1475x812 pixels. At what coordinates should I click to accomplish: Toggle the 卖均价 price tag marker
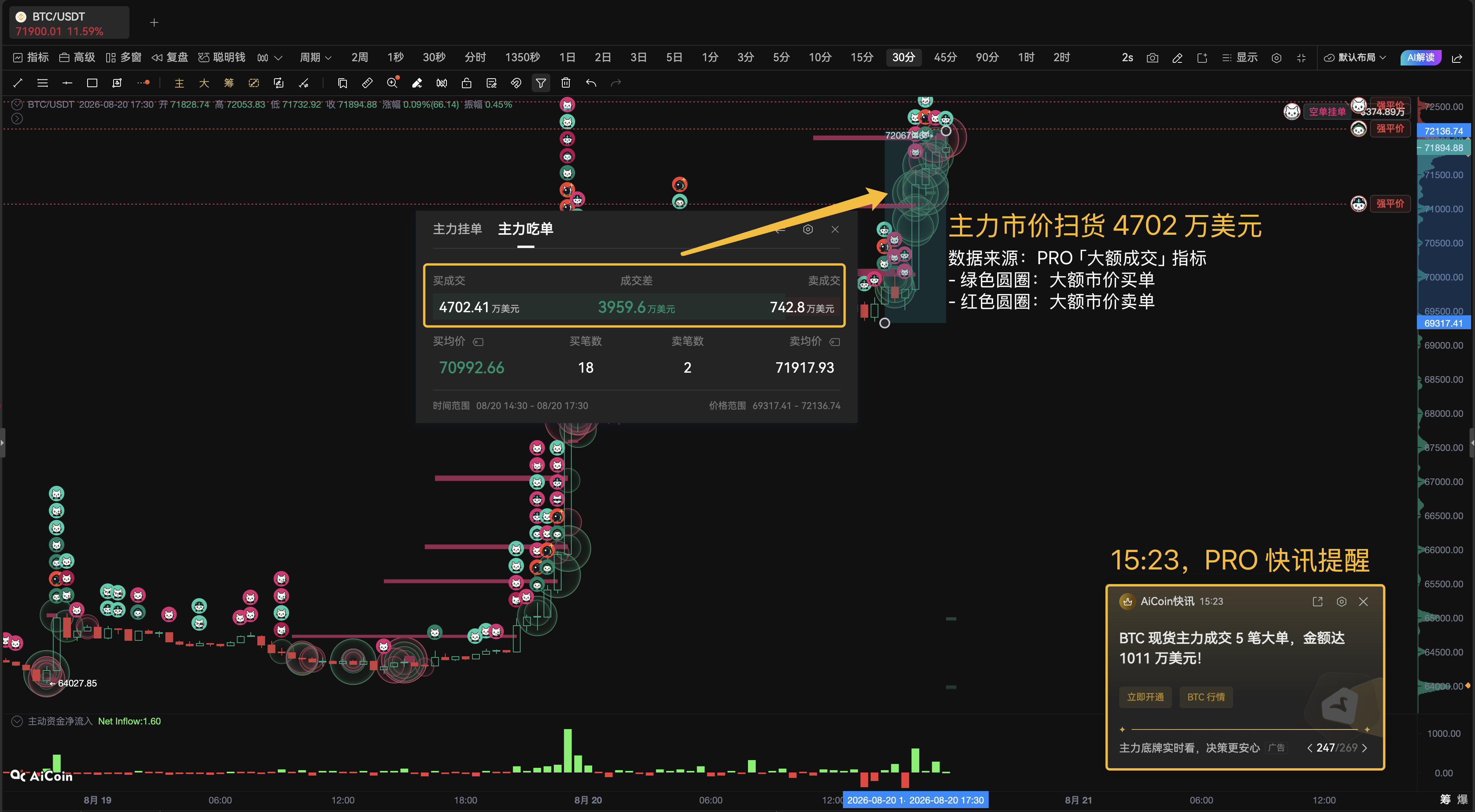(x=835, y=342)
